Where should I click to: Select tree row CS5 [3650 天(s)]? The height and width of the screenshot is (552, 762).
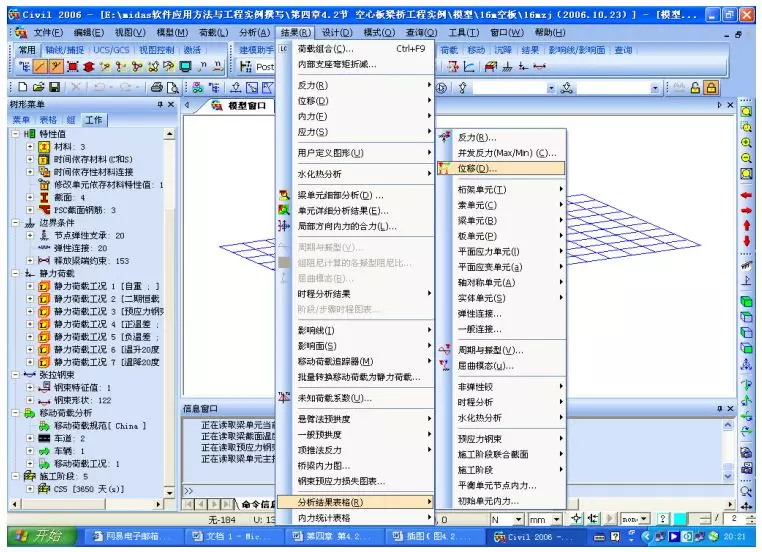coord(88,489)
